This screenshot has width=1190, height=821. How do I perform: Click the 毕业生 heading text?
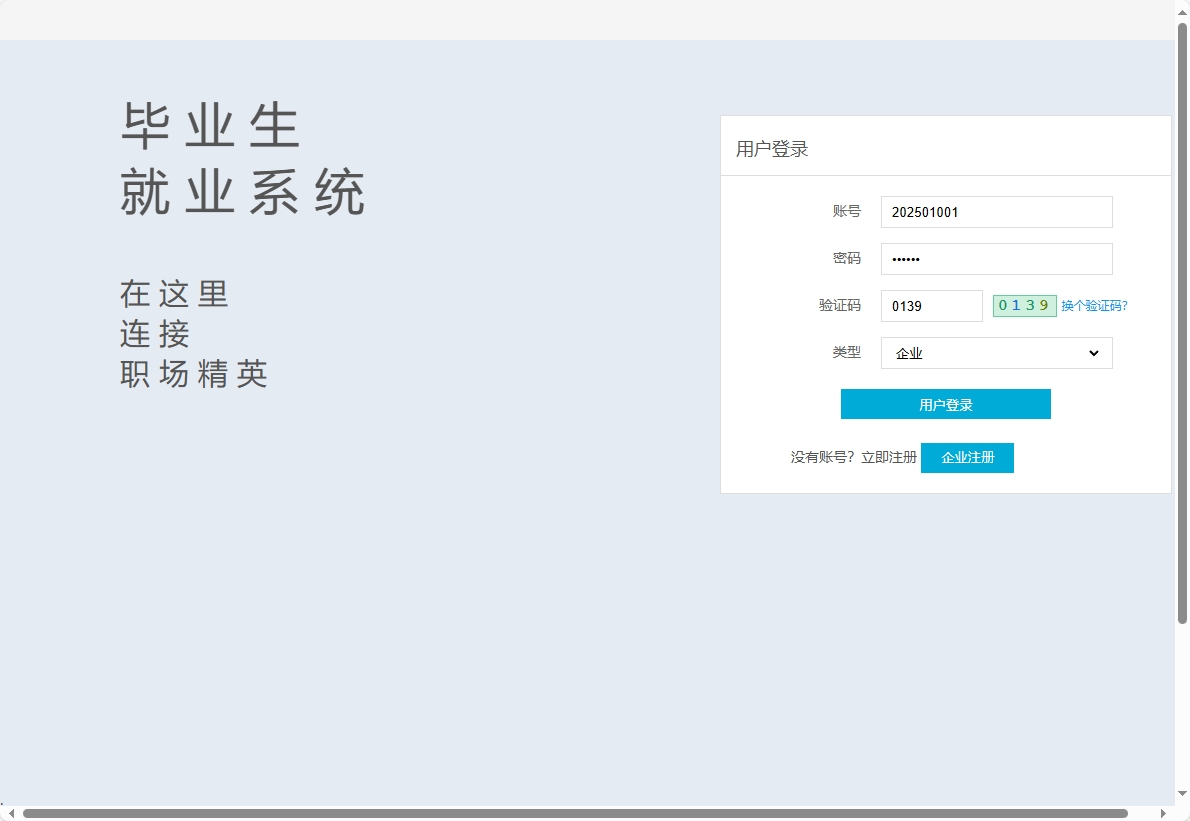coord(210,122)
